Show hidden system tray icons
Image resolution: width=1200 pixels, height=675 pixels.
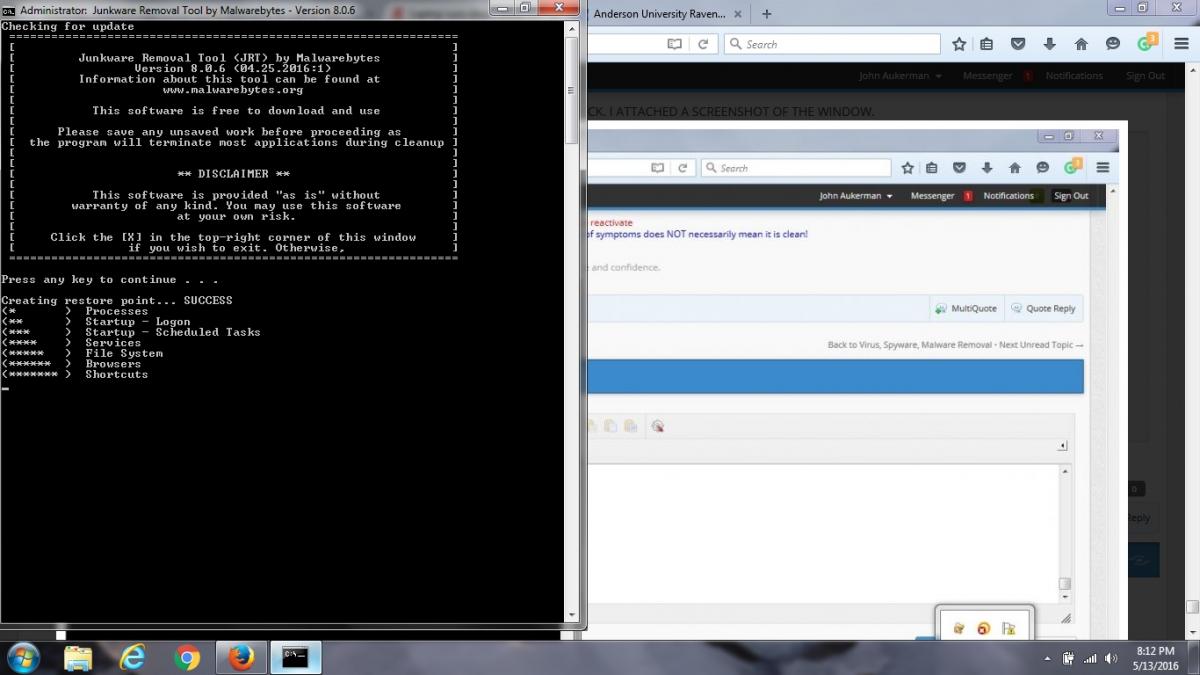(x=1047, y=658)
